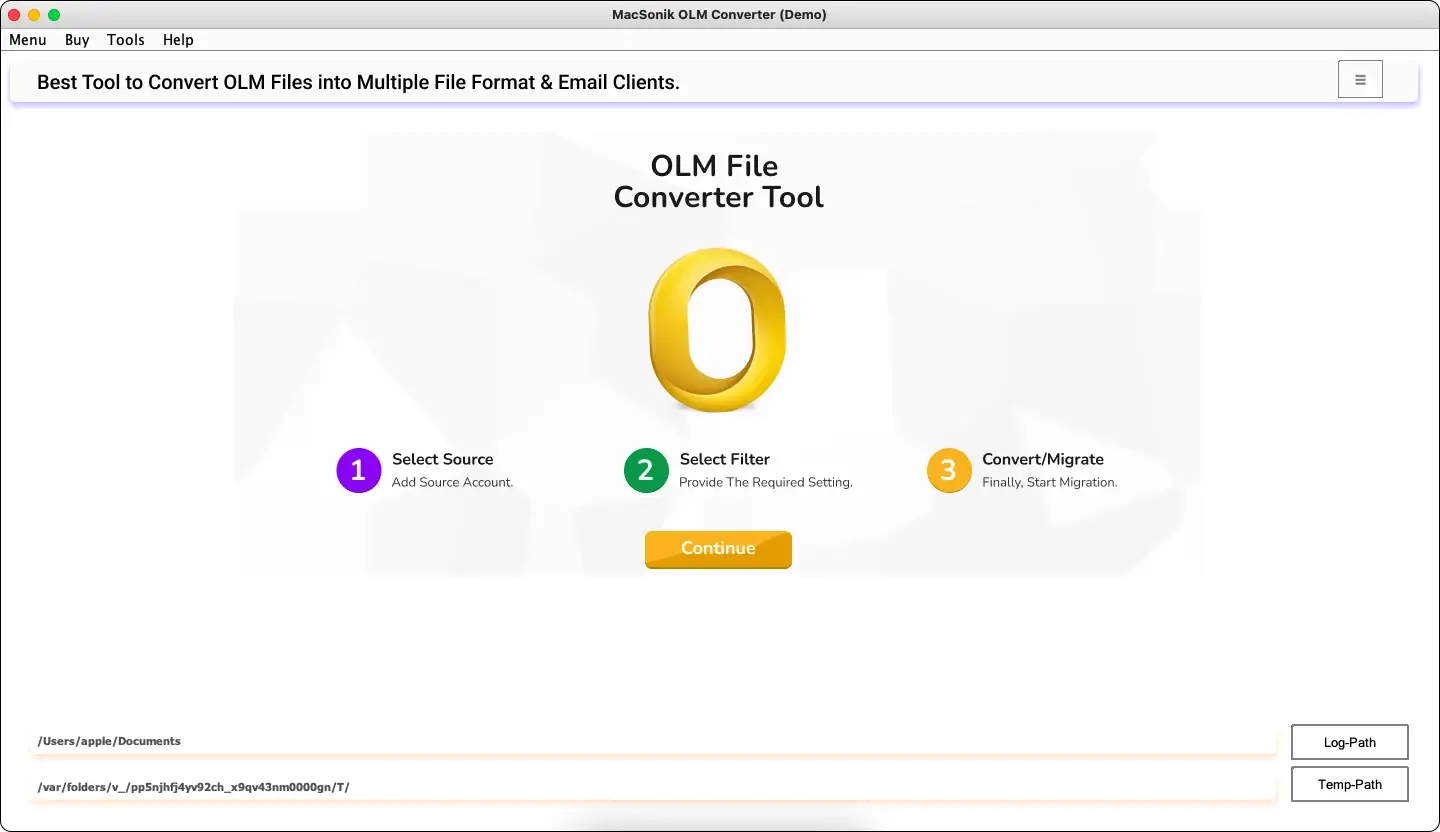Click the Select Filter step label
1440x832 pixels.
point(725,459)
